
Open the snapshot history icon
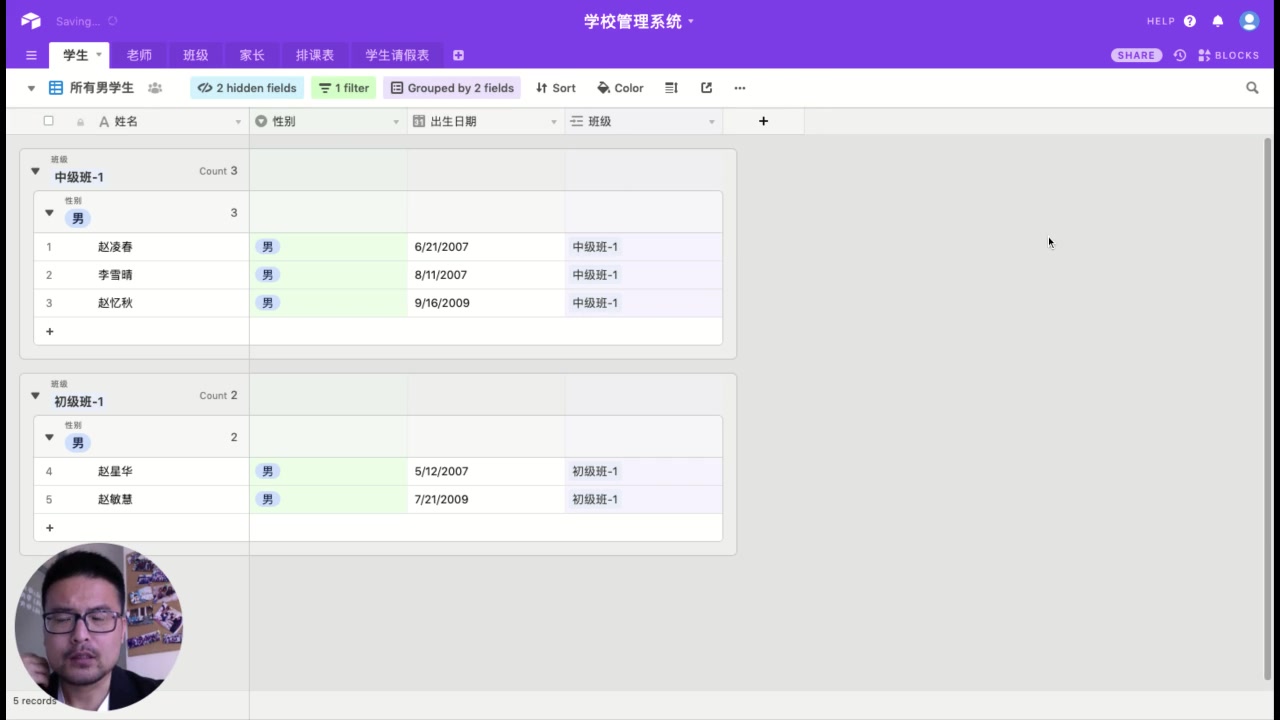tap(1180, 55)
